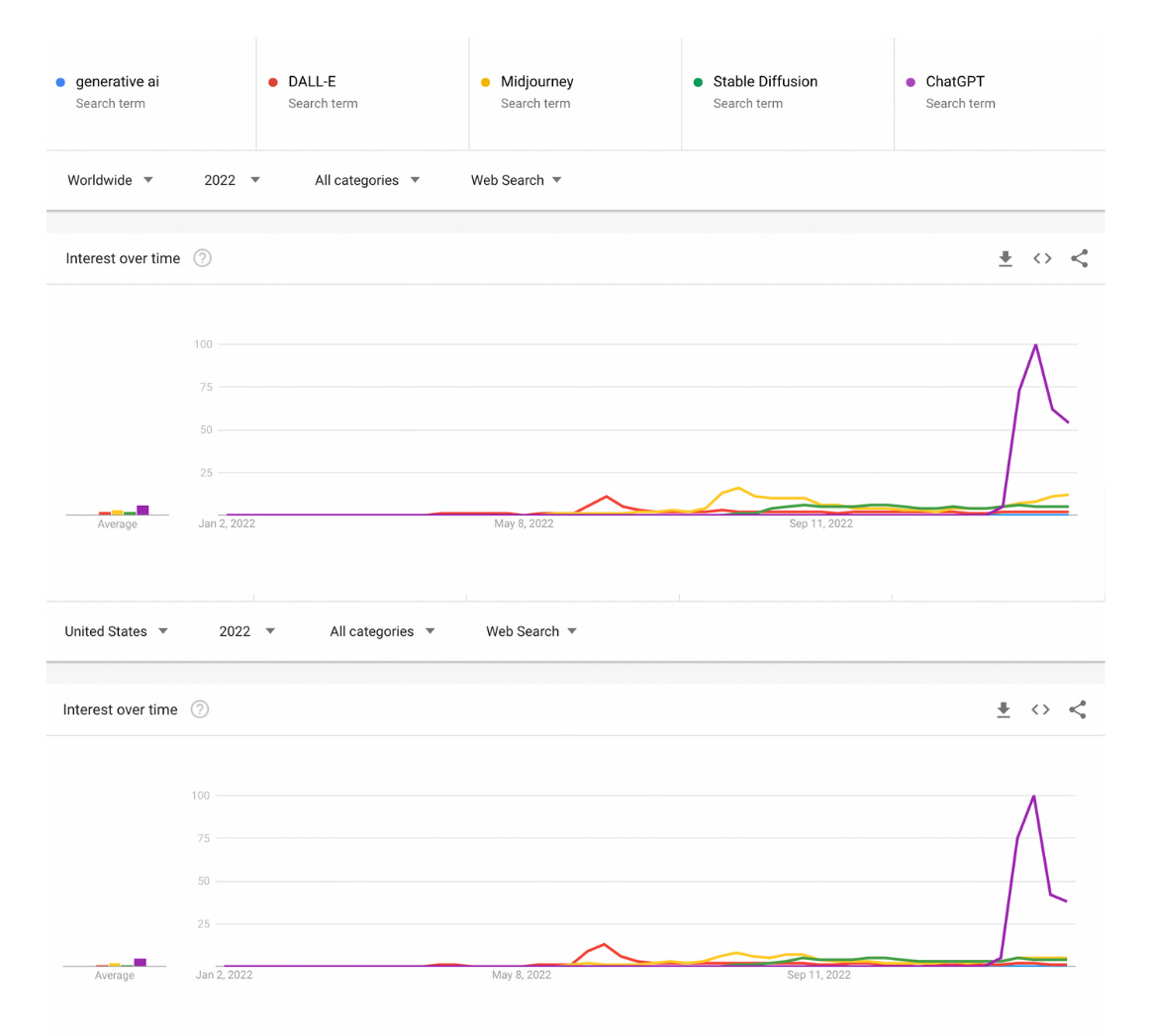The height and width of the screenshot is (1036, 1152).
Task: Click the purple ChatGPT color dot
Action: point(912,82)
